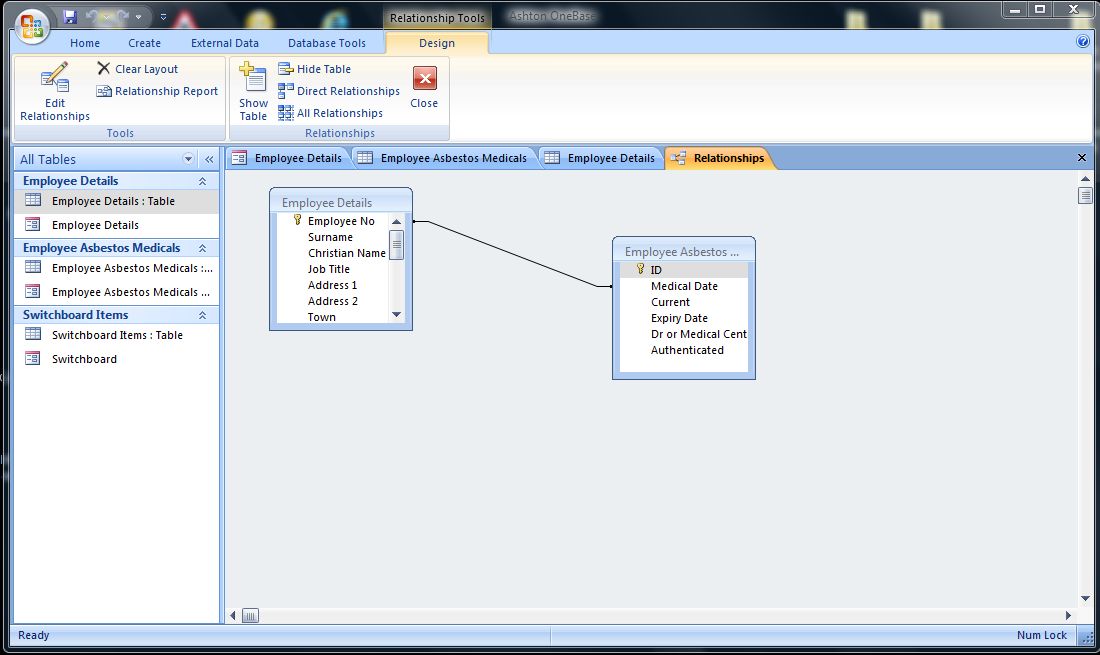
Task: Save with the Quick Access floppy icon
Action: click(x=69, y=16)
